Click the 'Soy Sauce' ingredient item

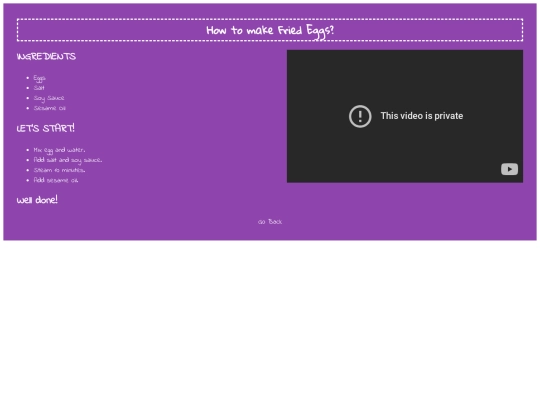[x=49, y=98]
